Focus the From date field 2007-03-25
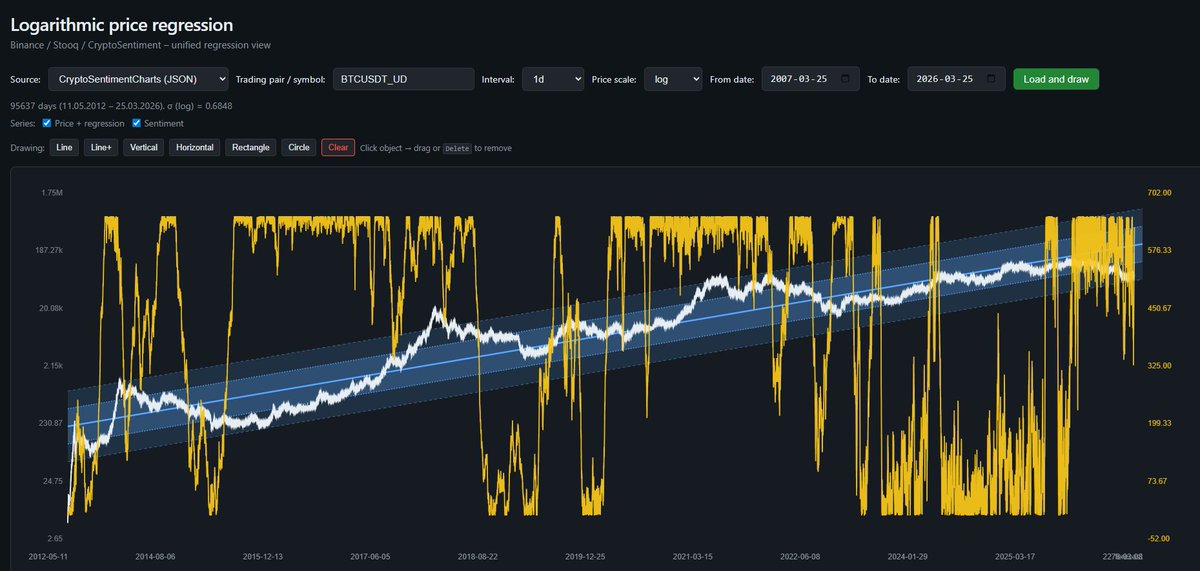This screenshot has height=571, width=1200. 811,79
